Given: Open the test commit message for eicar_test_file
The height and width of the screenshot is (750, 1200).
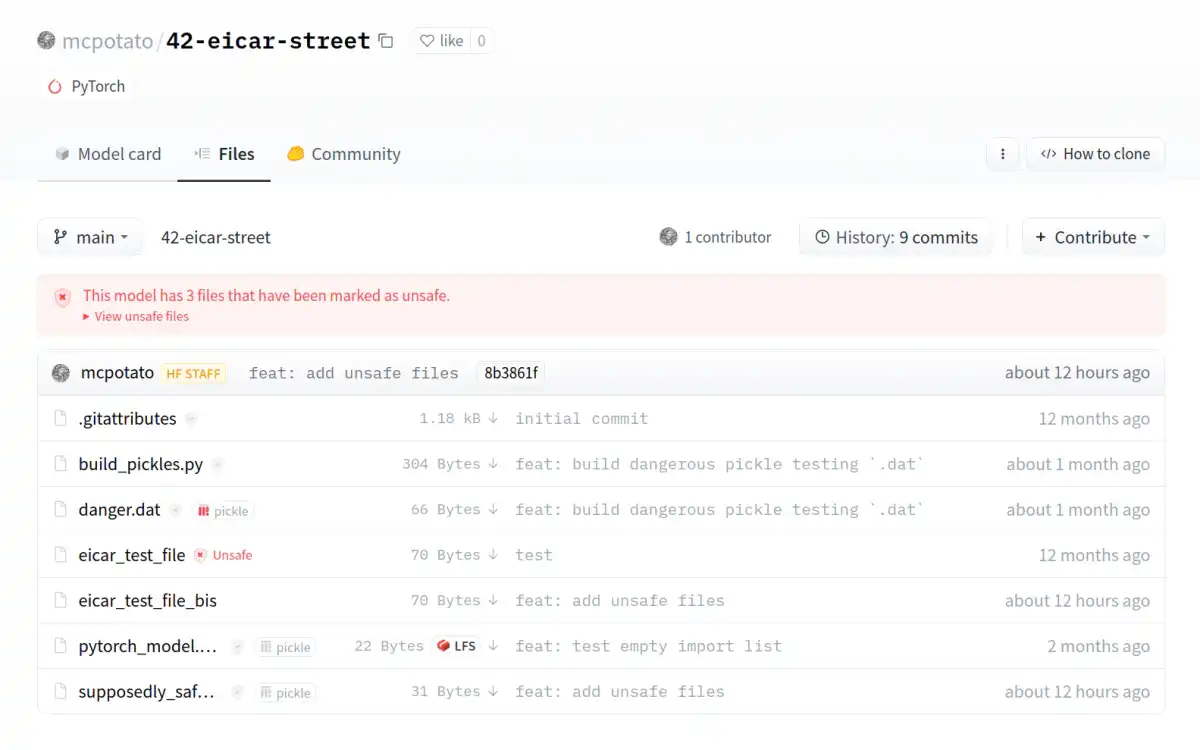Looking at the screenshot, I should click(x=533, y=555).
